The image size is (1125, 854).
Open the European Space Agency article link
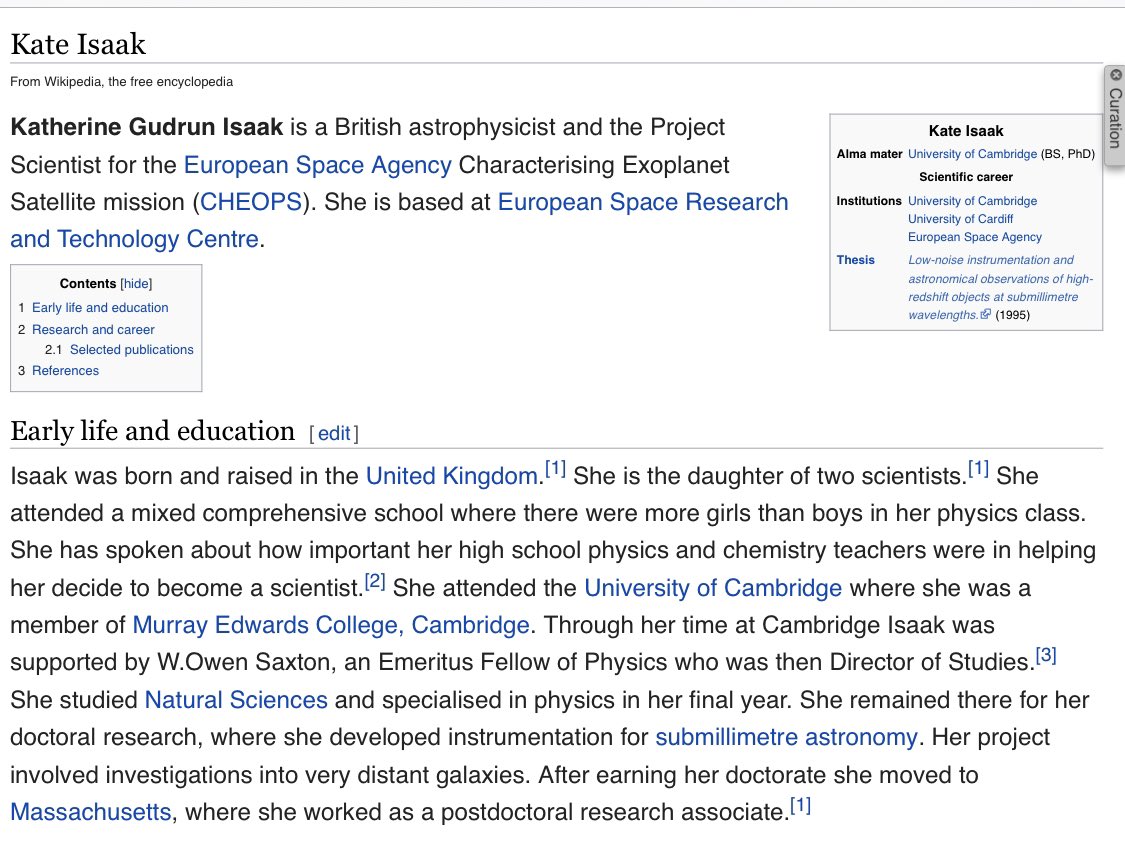click(x=318, y=165)
